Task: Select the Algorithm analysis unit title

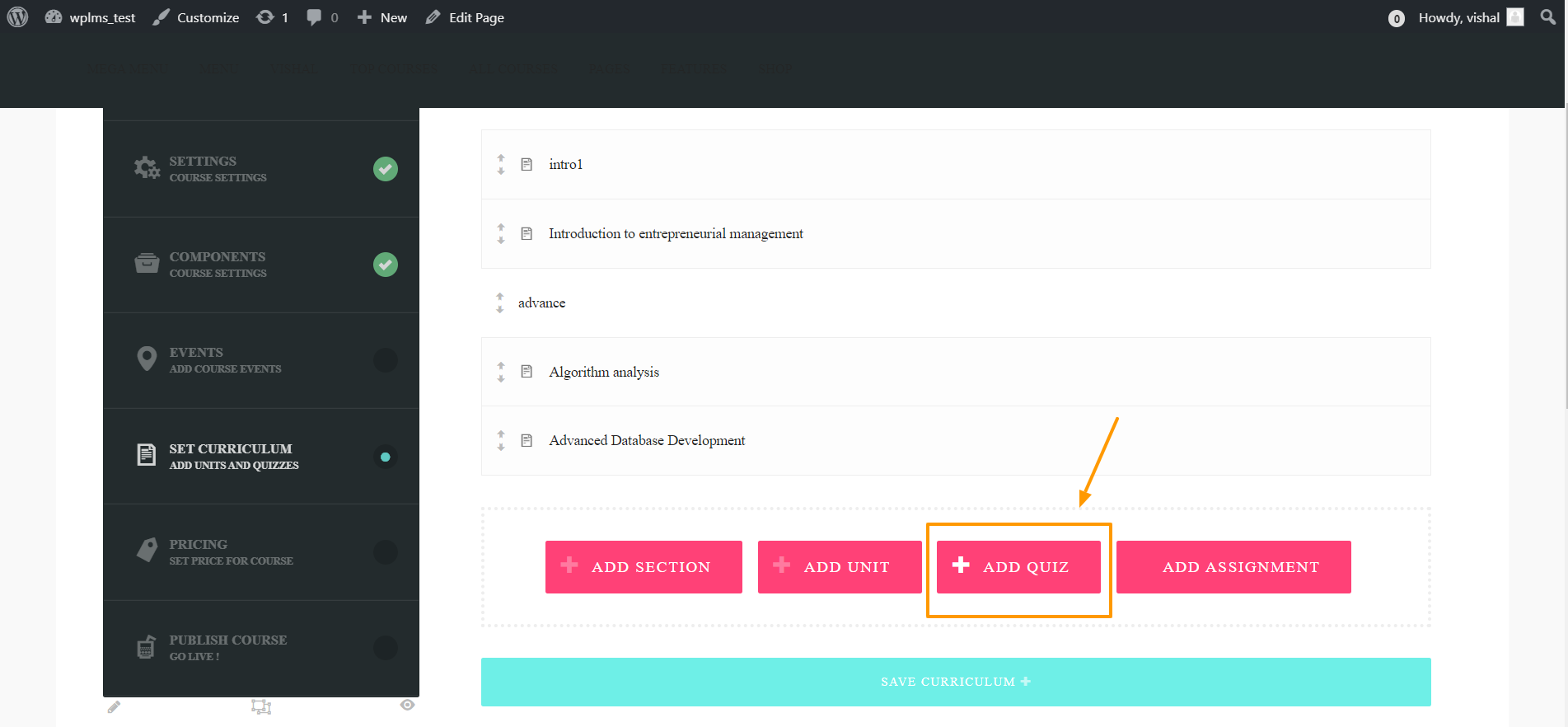Action: tap(604, 373)
